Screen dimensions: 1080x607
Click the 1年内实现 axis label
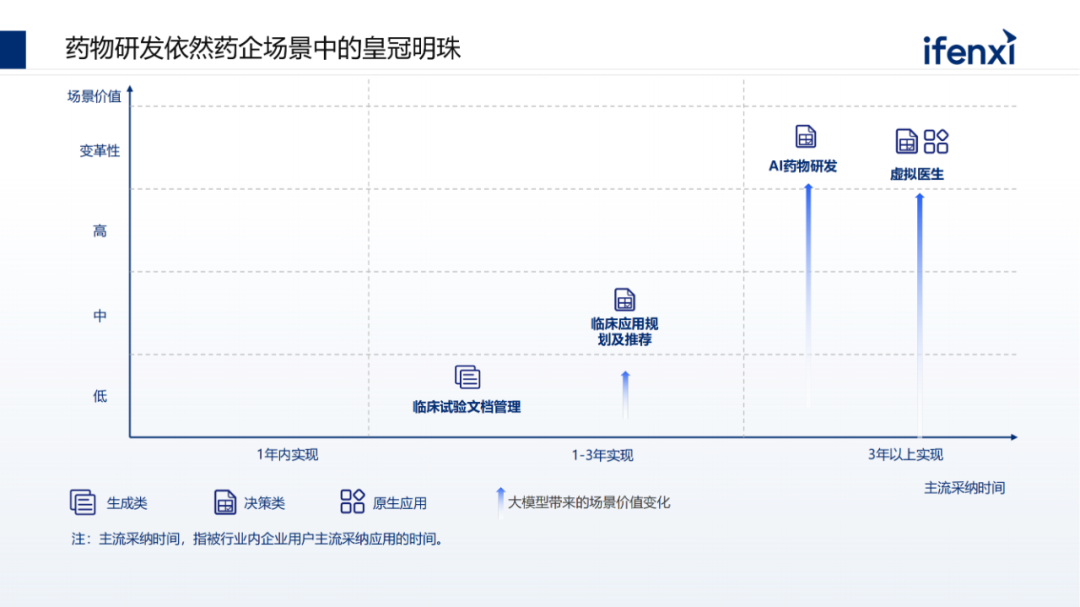[x=287, y=454]
